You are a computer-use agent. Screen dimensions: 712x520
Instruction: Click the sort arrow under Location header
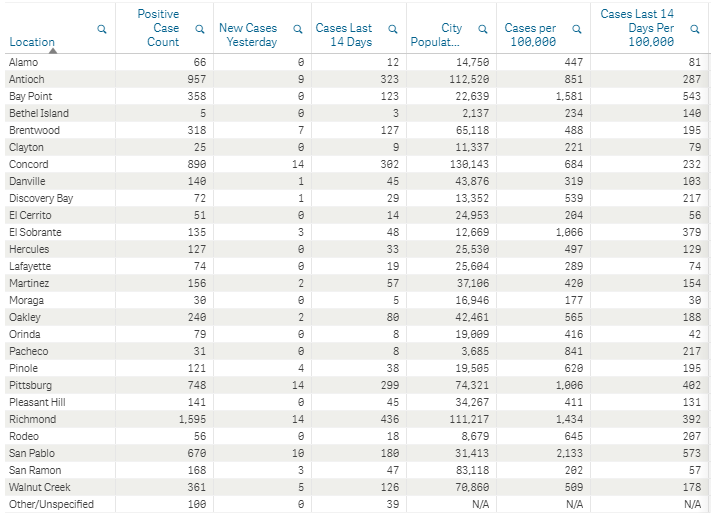pos(53,51)
